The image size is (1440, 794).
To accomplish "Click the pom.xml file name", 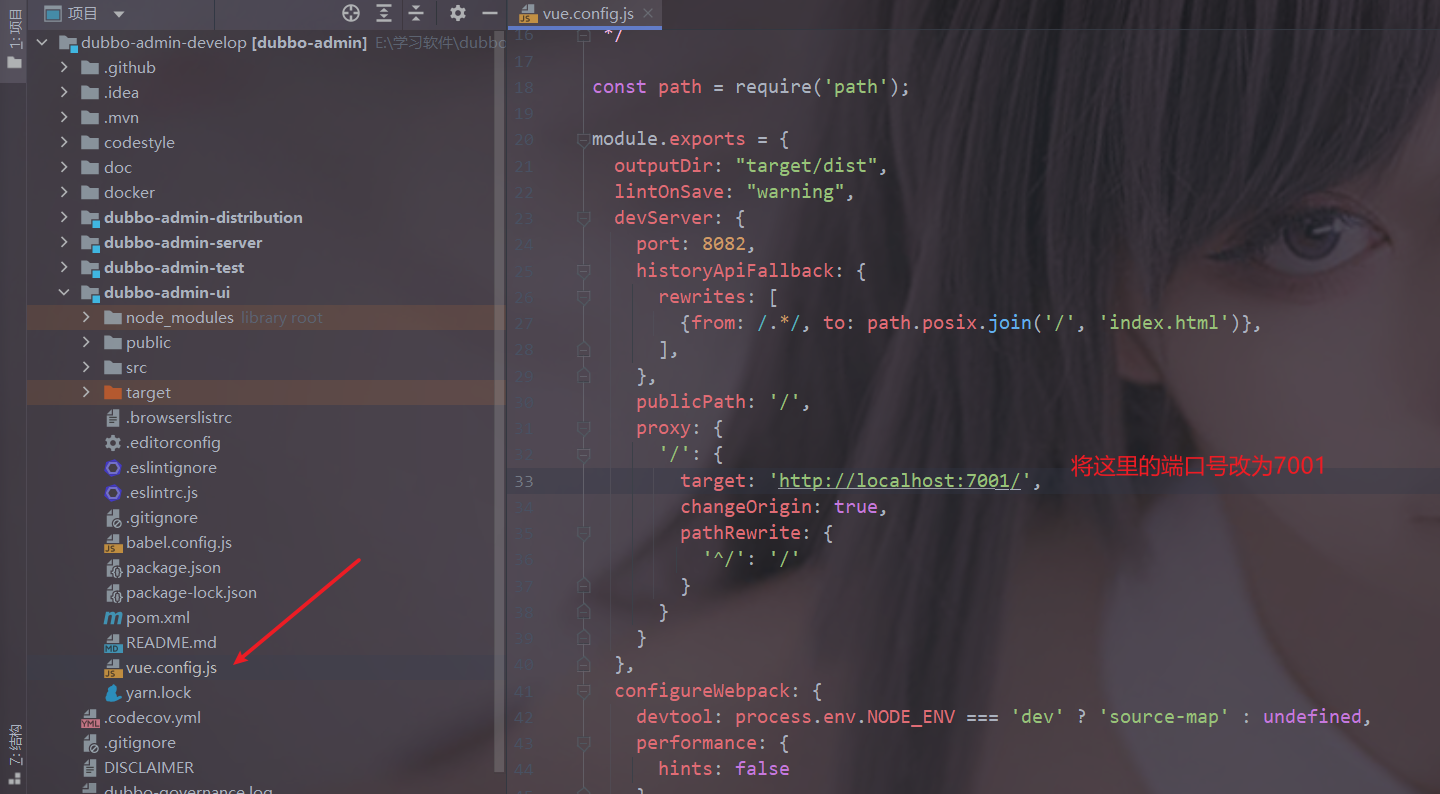I will pyautogui.click(x=158, y=618).
